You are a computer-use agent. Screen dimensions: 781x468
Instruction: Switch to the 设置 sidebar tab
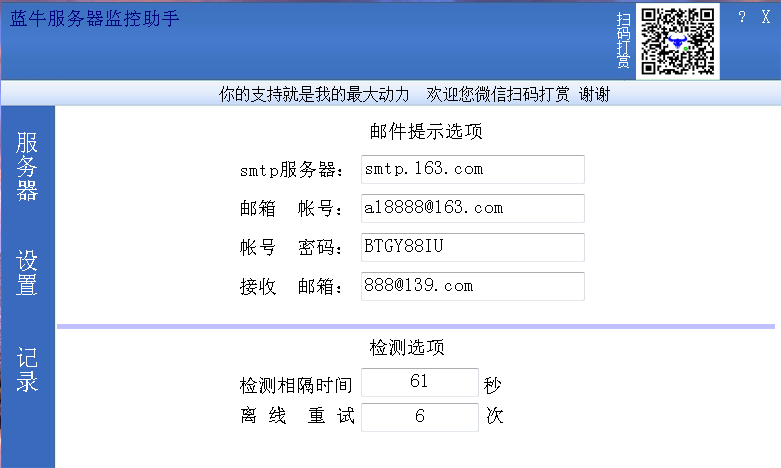27,273
